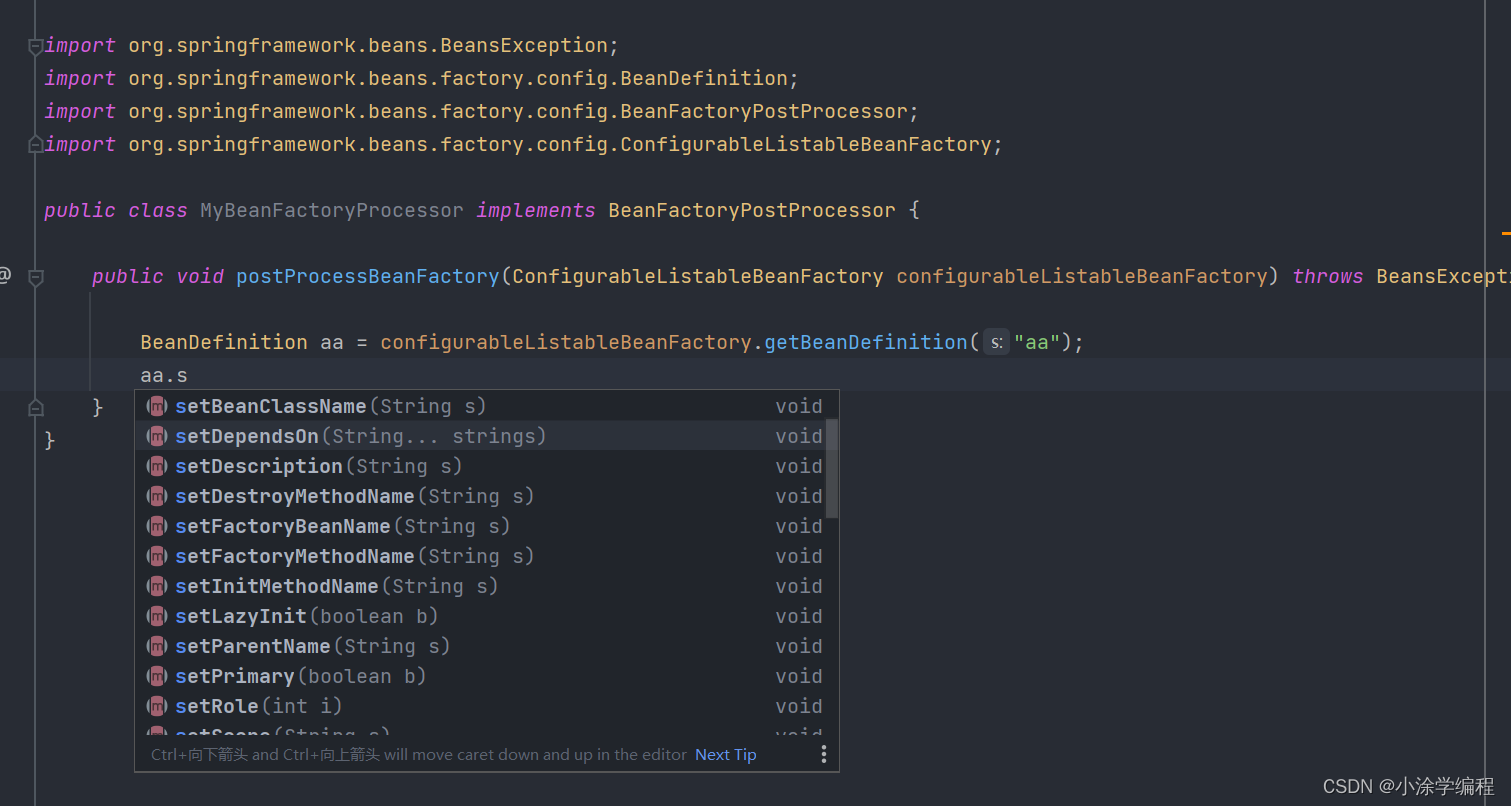
Task: Click method icon beside setRole
Action: tap(157, 706)
